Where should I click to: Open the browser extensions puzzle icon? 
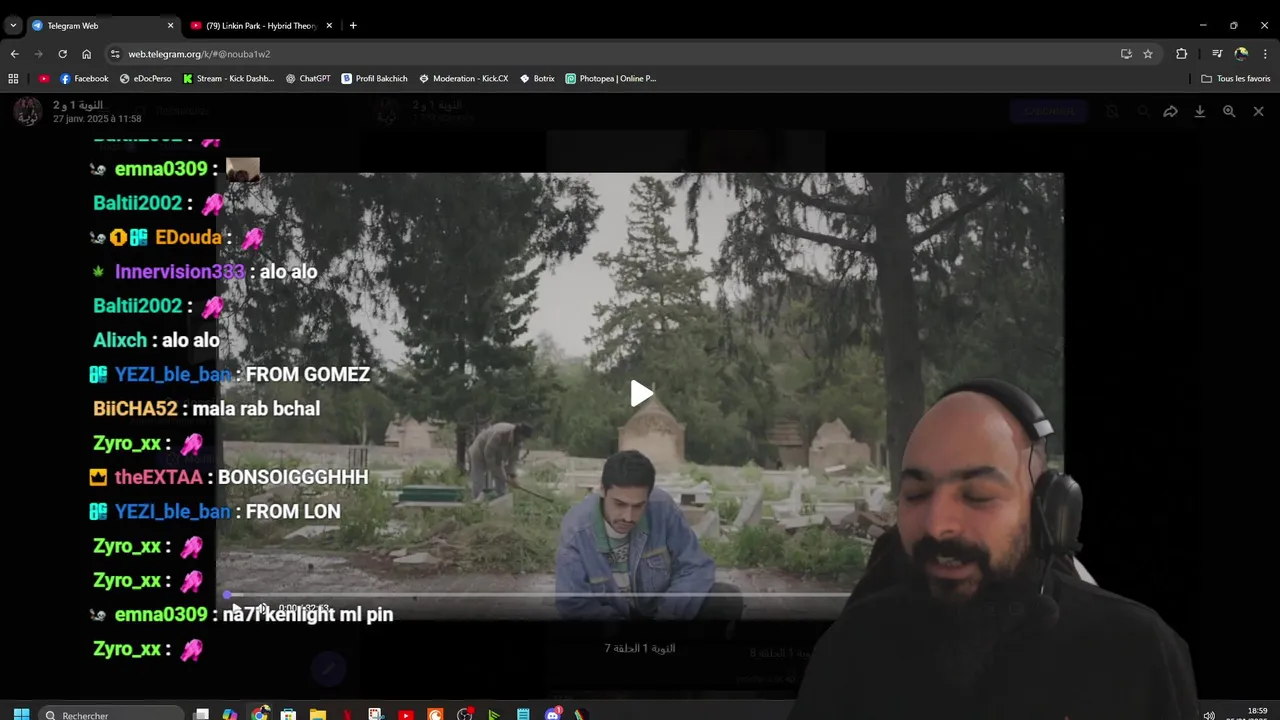click(x=1181, y=54)
